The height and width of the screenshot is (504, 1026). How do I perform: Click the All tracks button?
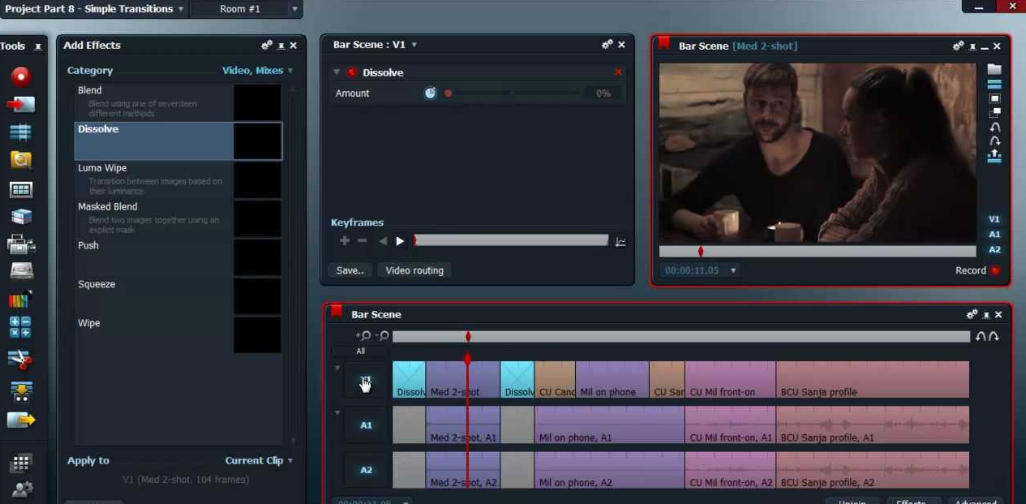[361, 351]
